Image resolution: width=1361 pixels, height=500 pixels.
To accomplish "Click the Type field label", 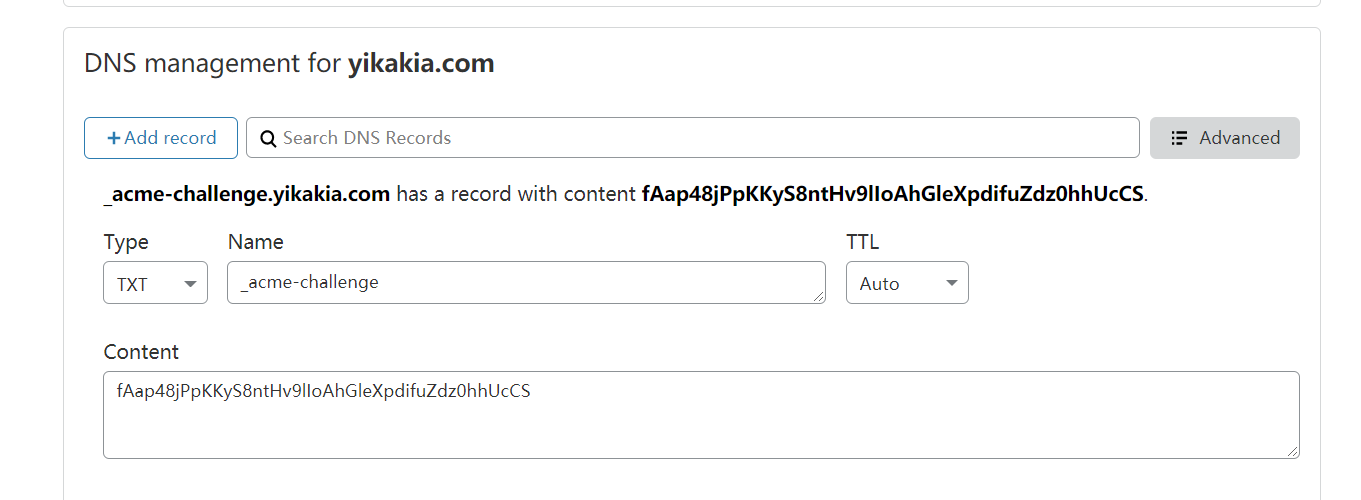I will [x=126, y=242].
